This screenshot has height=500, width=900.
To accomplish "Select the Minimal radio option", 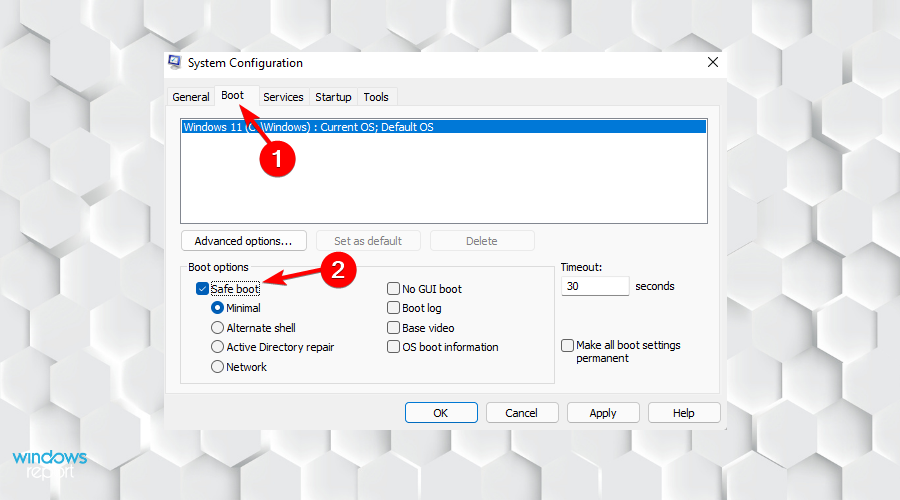I will 217,308.
